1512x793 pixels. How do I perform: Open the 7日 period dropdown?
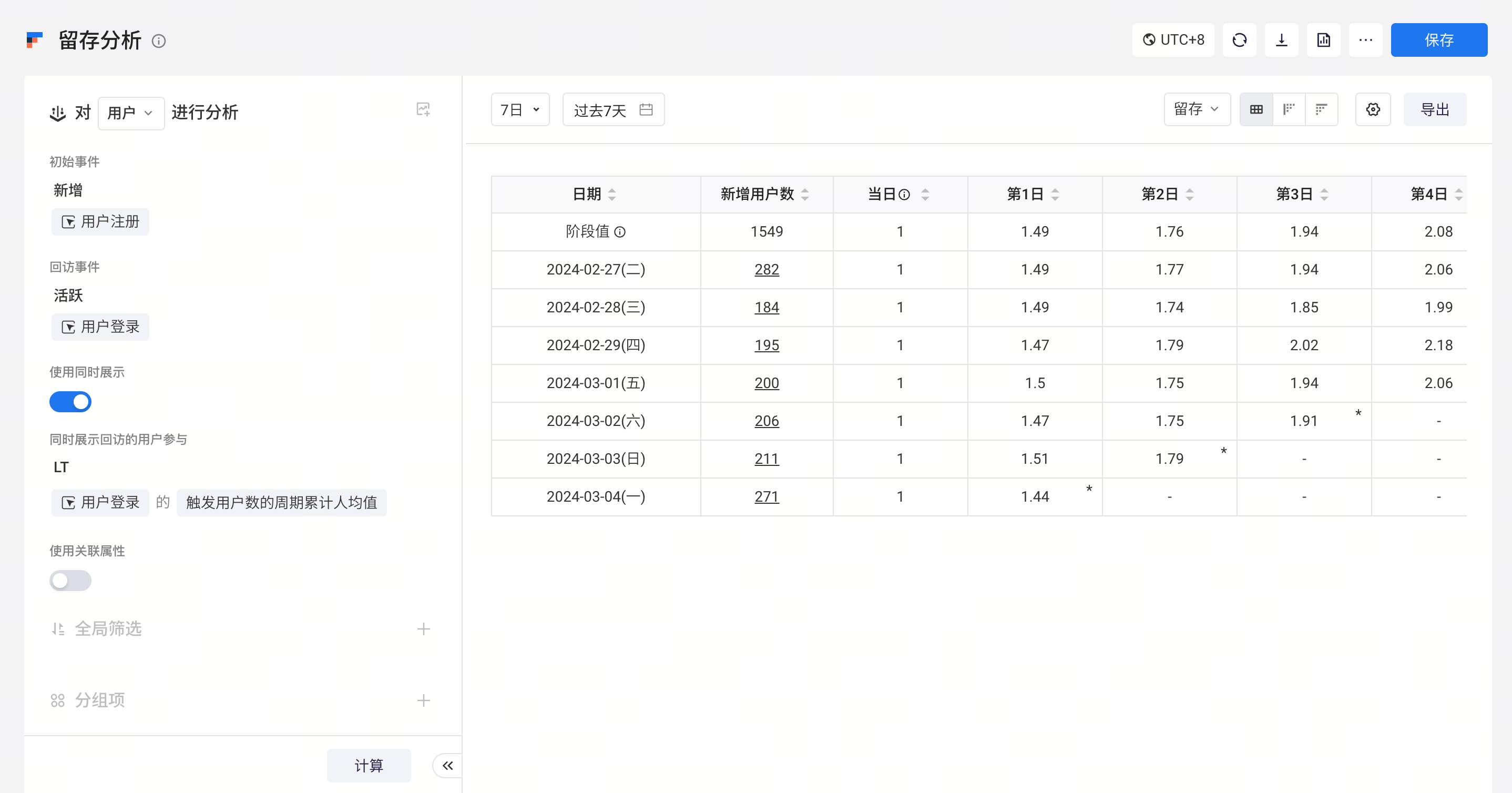point(520,109)
